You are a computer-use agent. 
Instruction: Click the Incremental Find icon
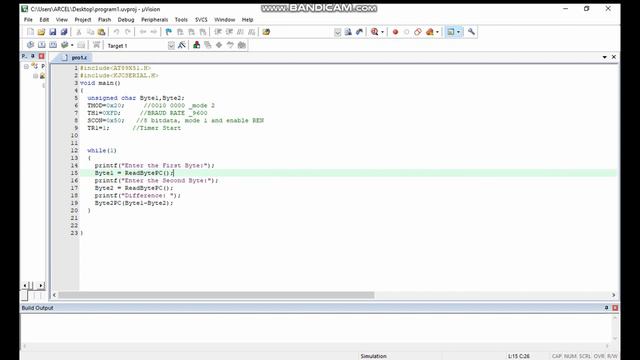tap(359, 32)
